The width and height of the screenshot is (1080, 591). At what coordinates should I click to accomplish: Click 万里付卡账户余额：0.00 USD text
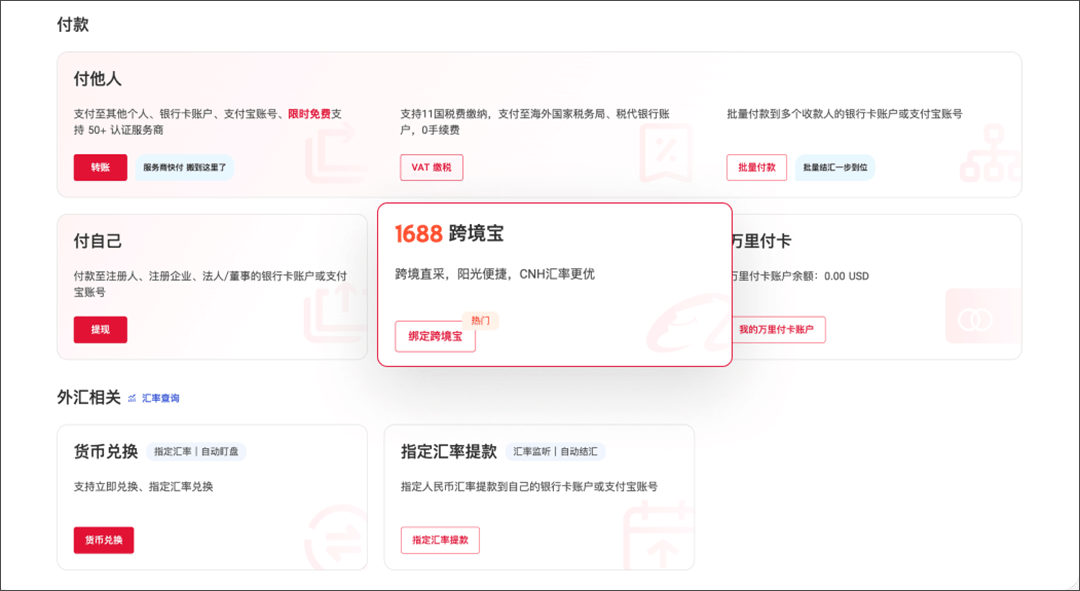[x=799, y=276]
